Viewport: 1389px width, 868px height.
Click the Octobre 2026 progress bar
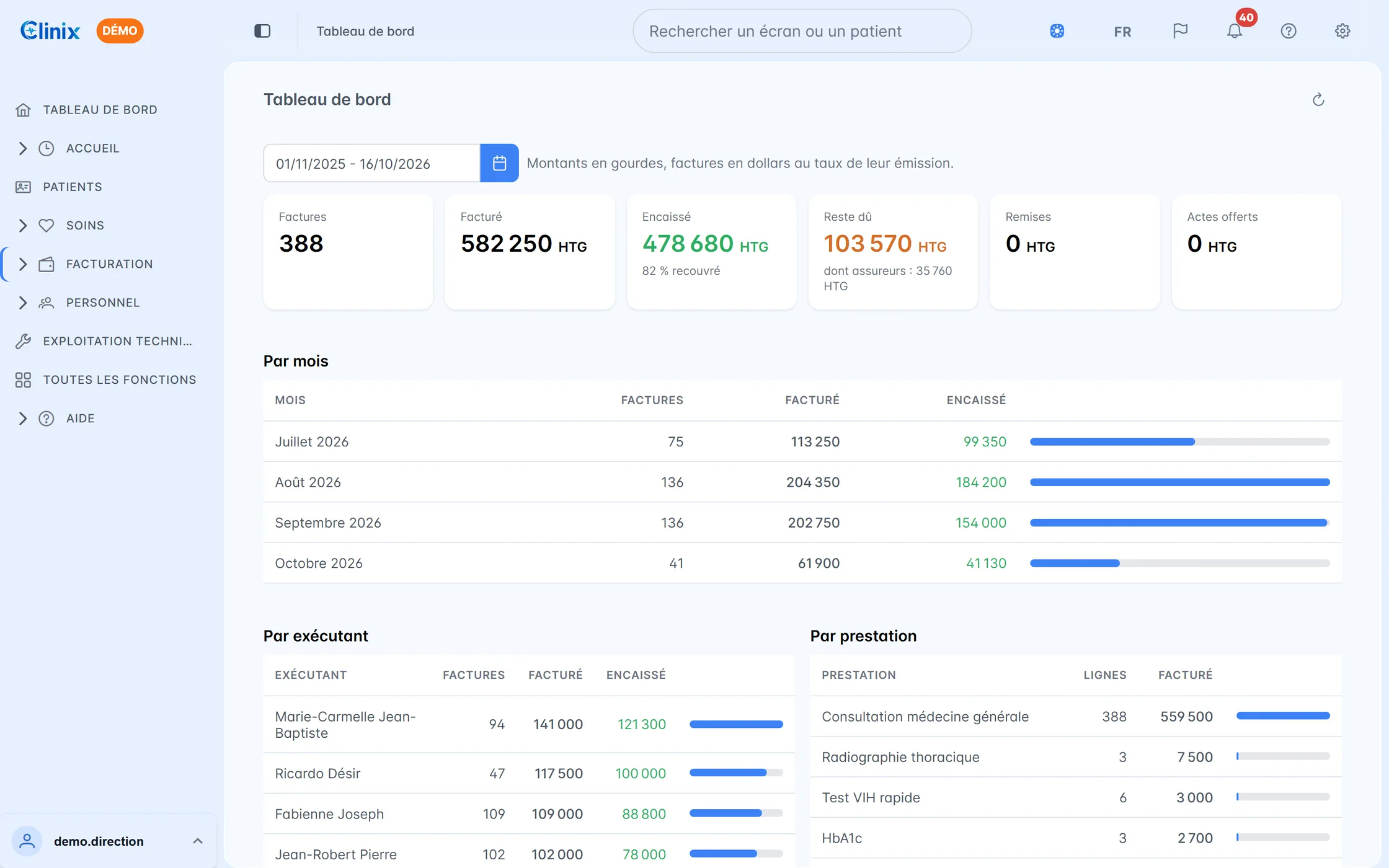tap(1179, 564)
